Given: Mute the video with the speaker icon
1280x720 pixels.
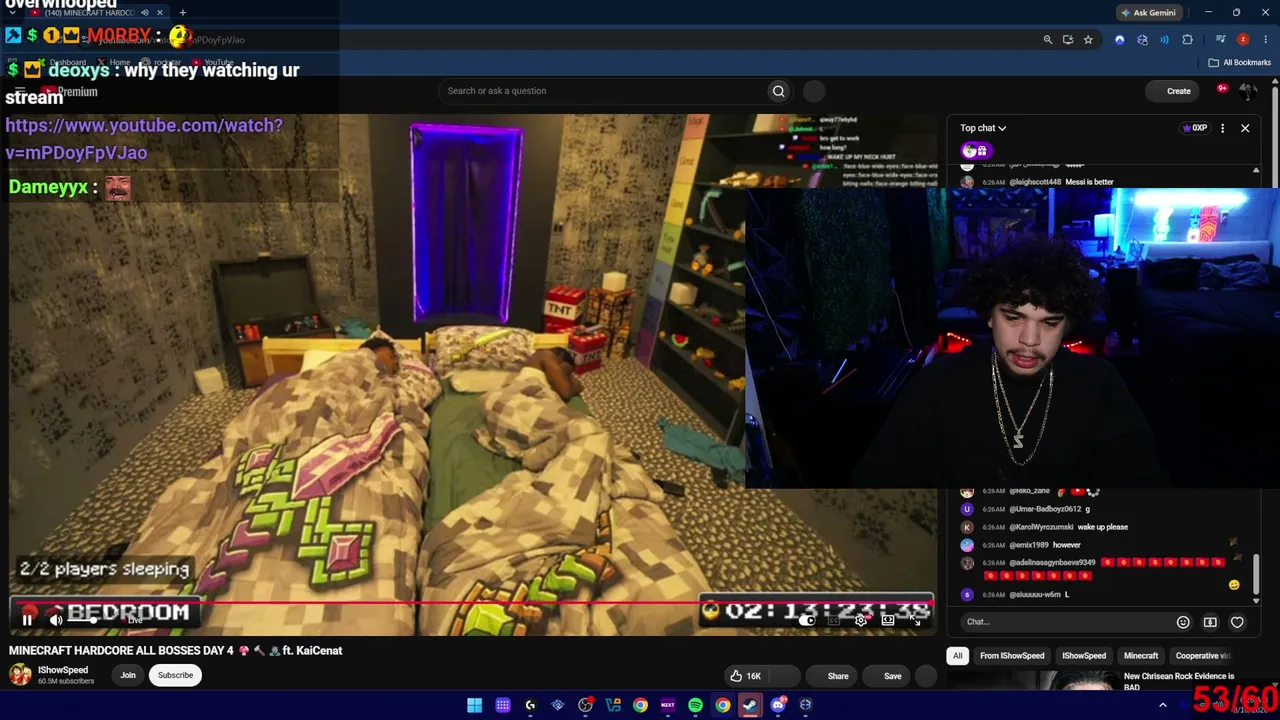Looking at the screenshot, I should tap(56, 620).
